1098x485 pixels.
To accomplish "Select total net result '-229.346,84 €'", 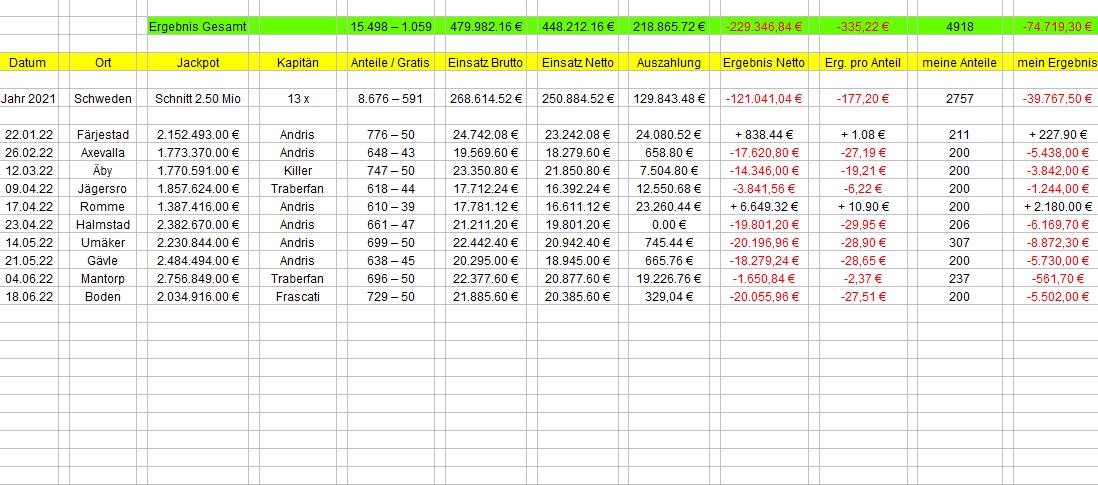I will 763,27.
